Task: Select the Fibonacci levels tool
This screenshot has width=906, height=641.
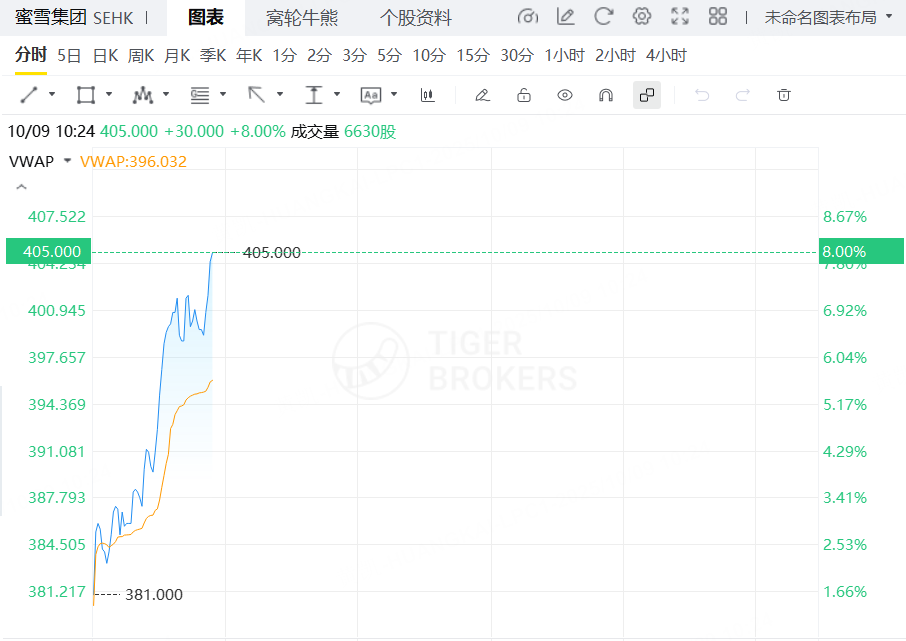Action: coord(200,95)
